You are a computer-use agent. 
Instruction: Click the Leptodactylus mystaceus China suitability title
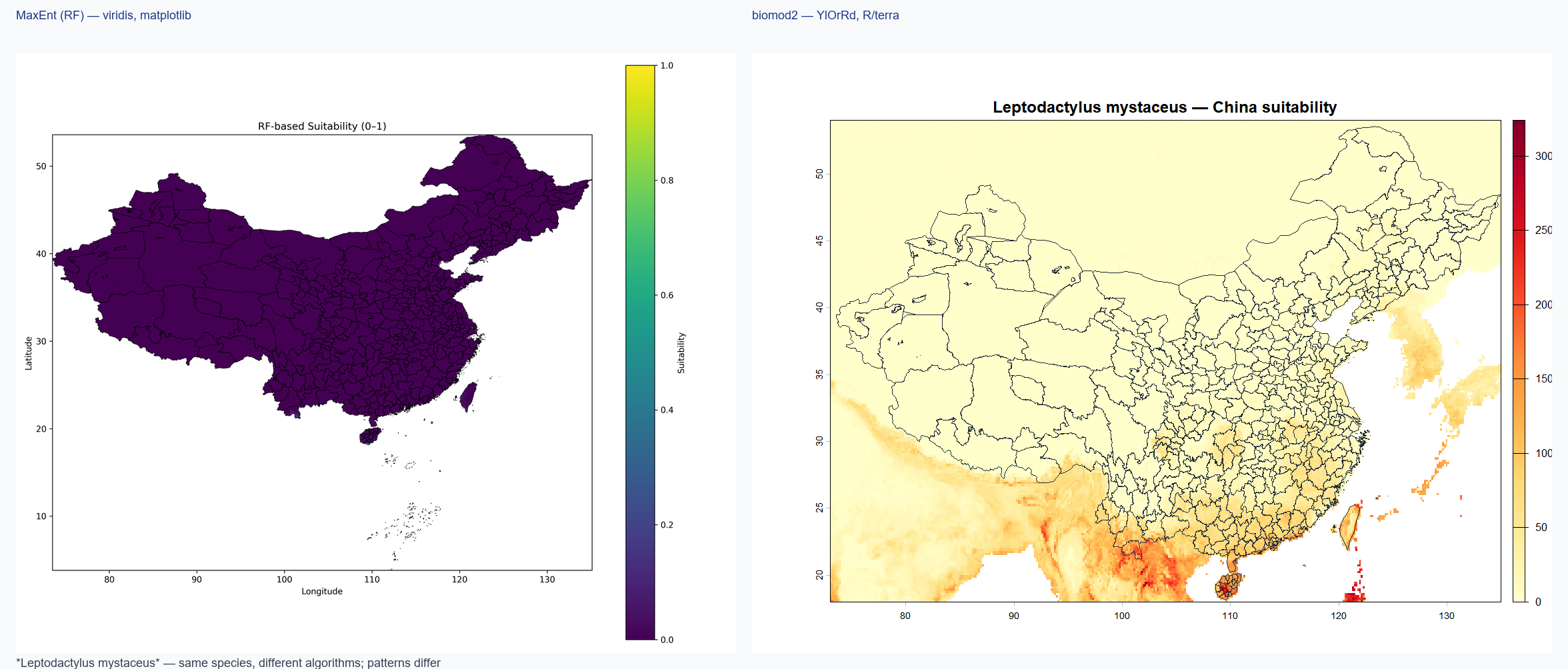click(x=1165, y=107)
